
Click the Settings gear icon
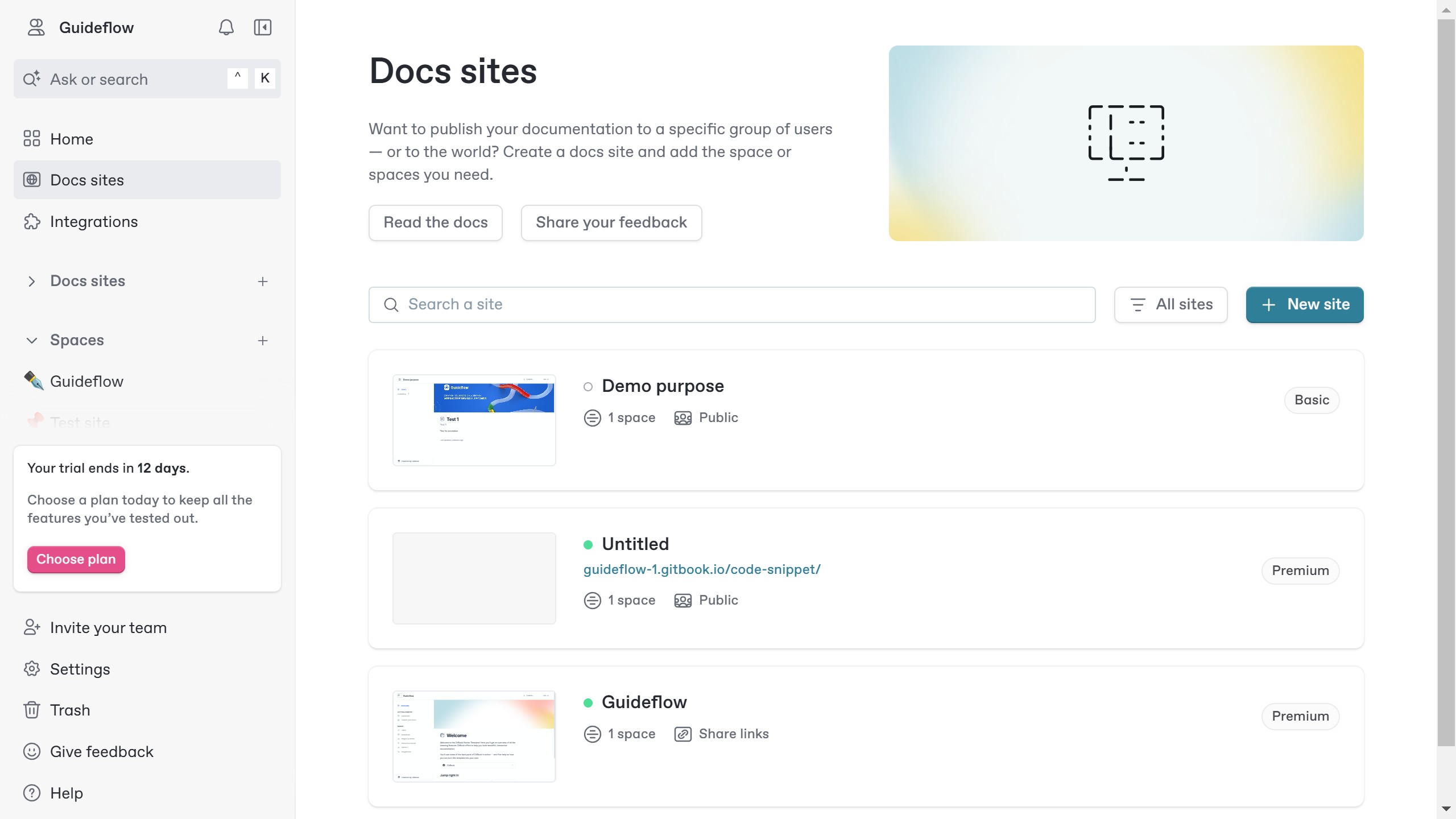point(32,669)
